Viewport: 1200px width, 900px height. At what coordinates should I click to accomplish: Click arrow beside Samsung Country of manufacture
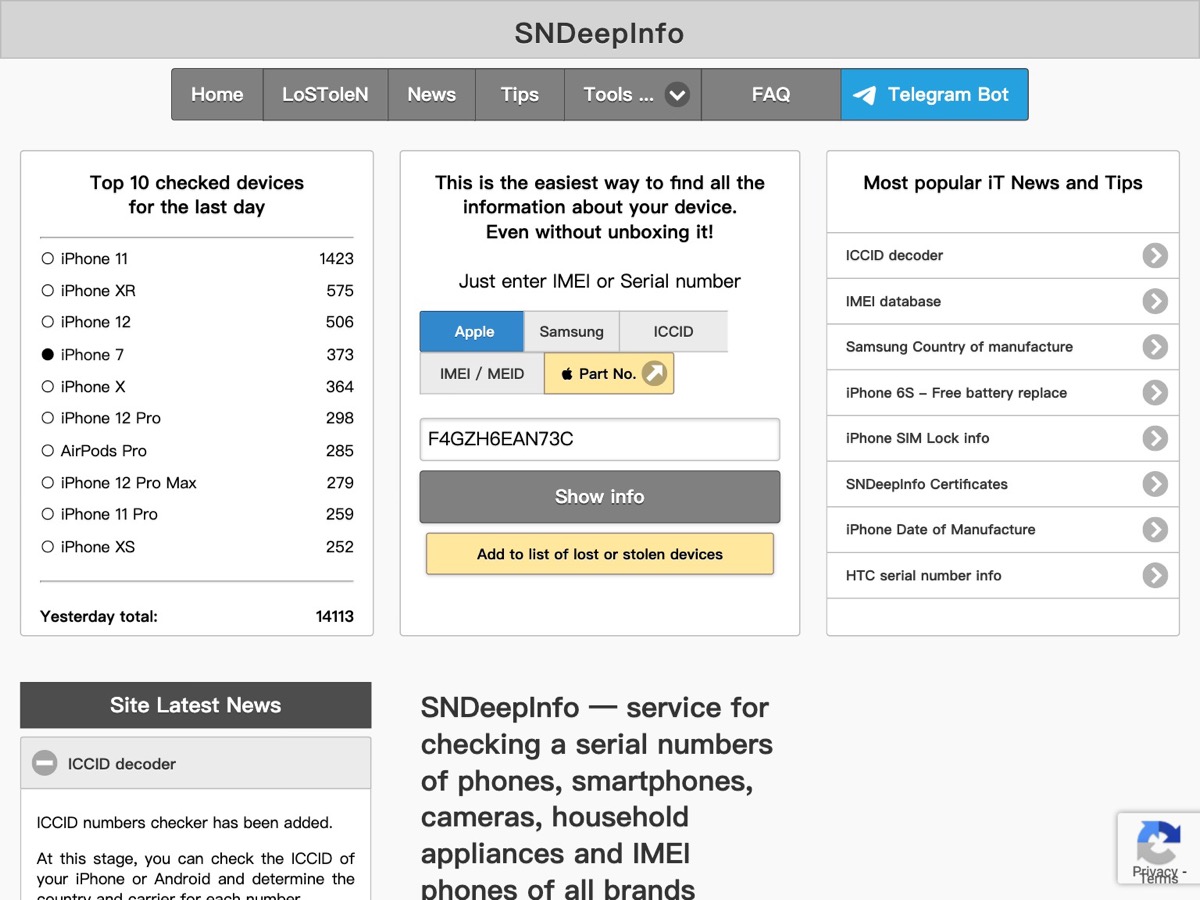1155,347
